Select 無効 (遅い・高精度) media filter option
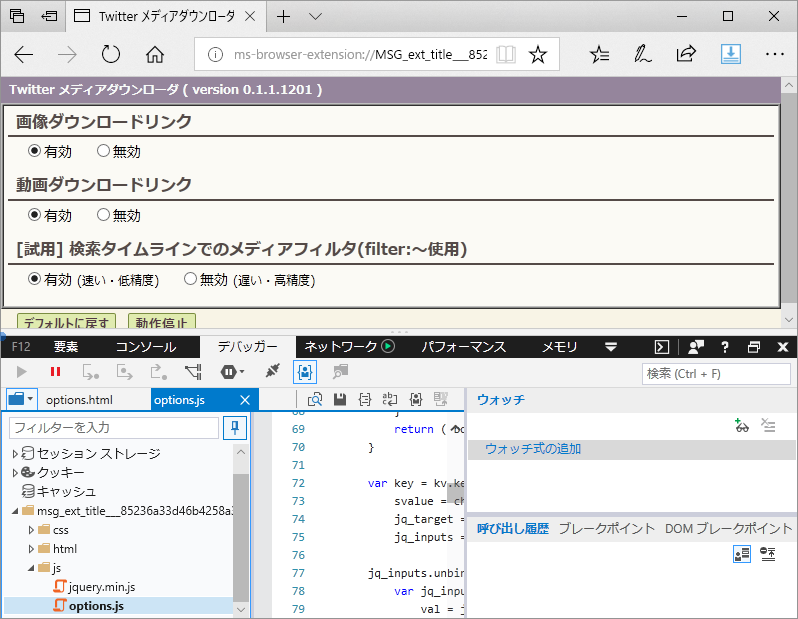Image resolution: width=798 pixels, height=619 pixels. pyautogui.click(x=190, y=279)
